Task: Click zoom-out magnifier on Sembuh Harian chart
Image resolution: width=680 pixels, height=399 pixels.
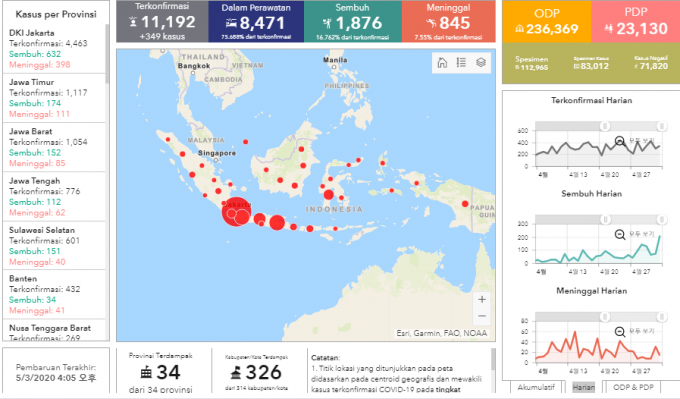Action: pos(620,235)
